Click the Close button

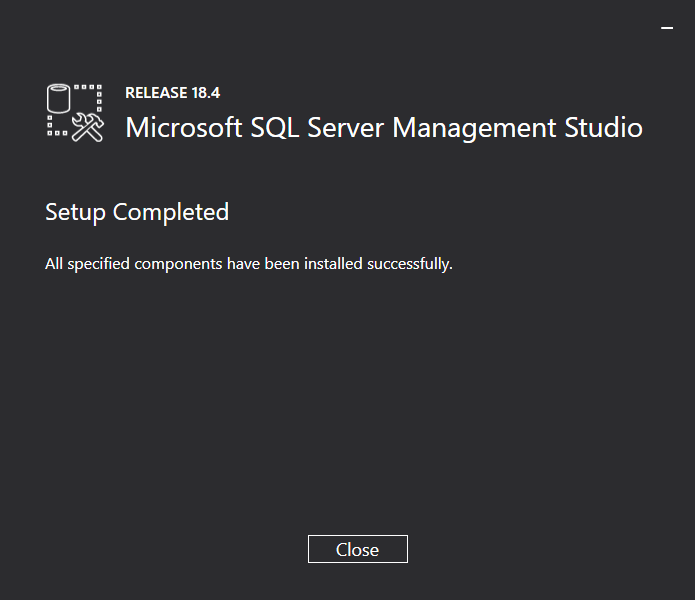pyautogui.click(x=357, y=549)
